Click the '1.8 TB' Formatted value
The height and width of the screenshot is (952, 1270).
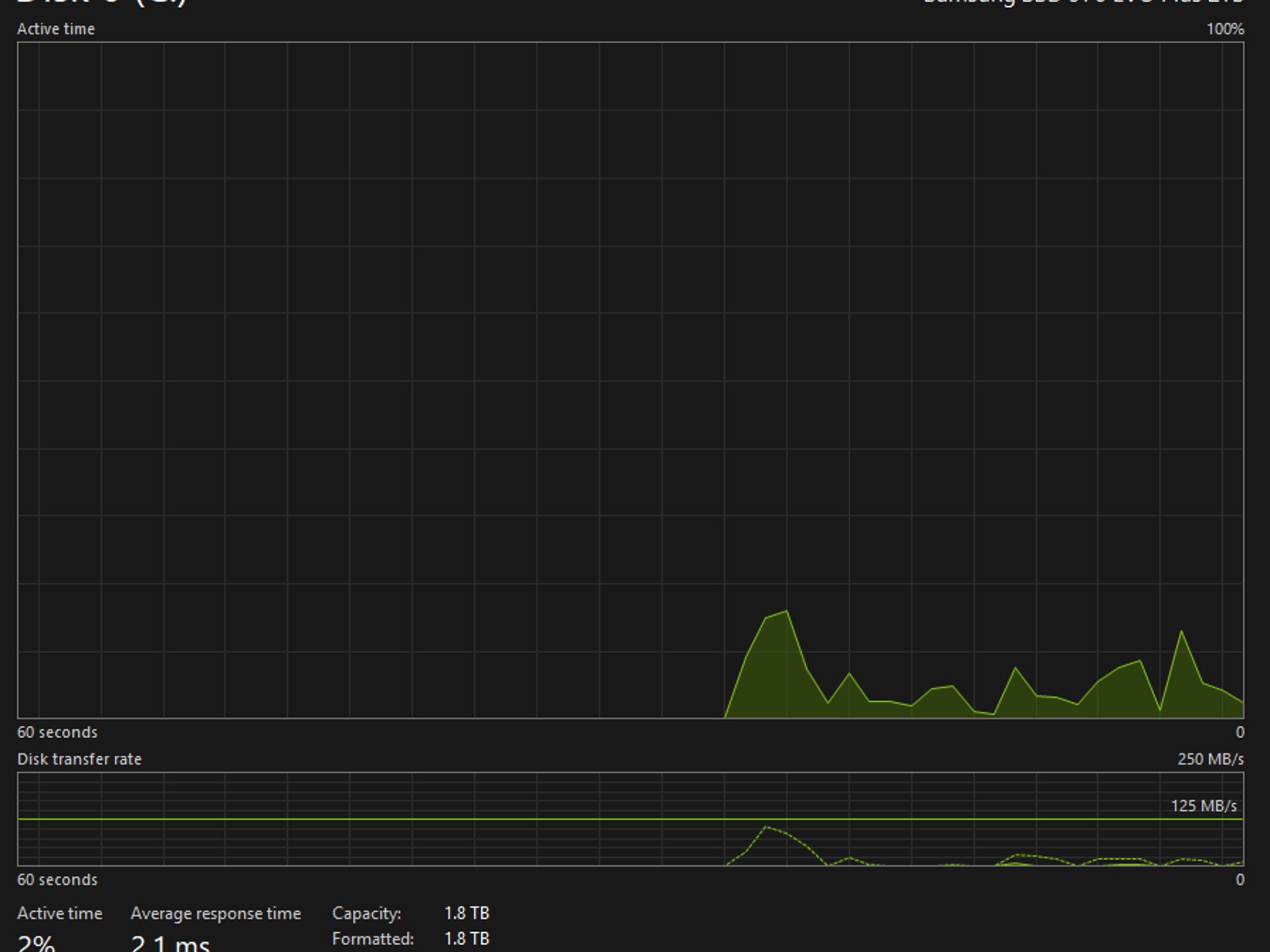coord(467,939)
